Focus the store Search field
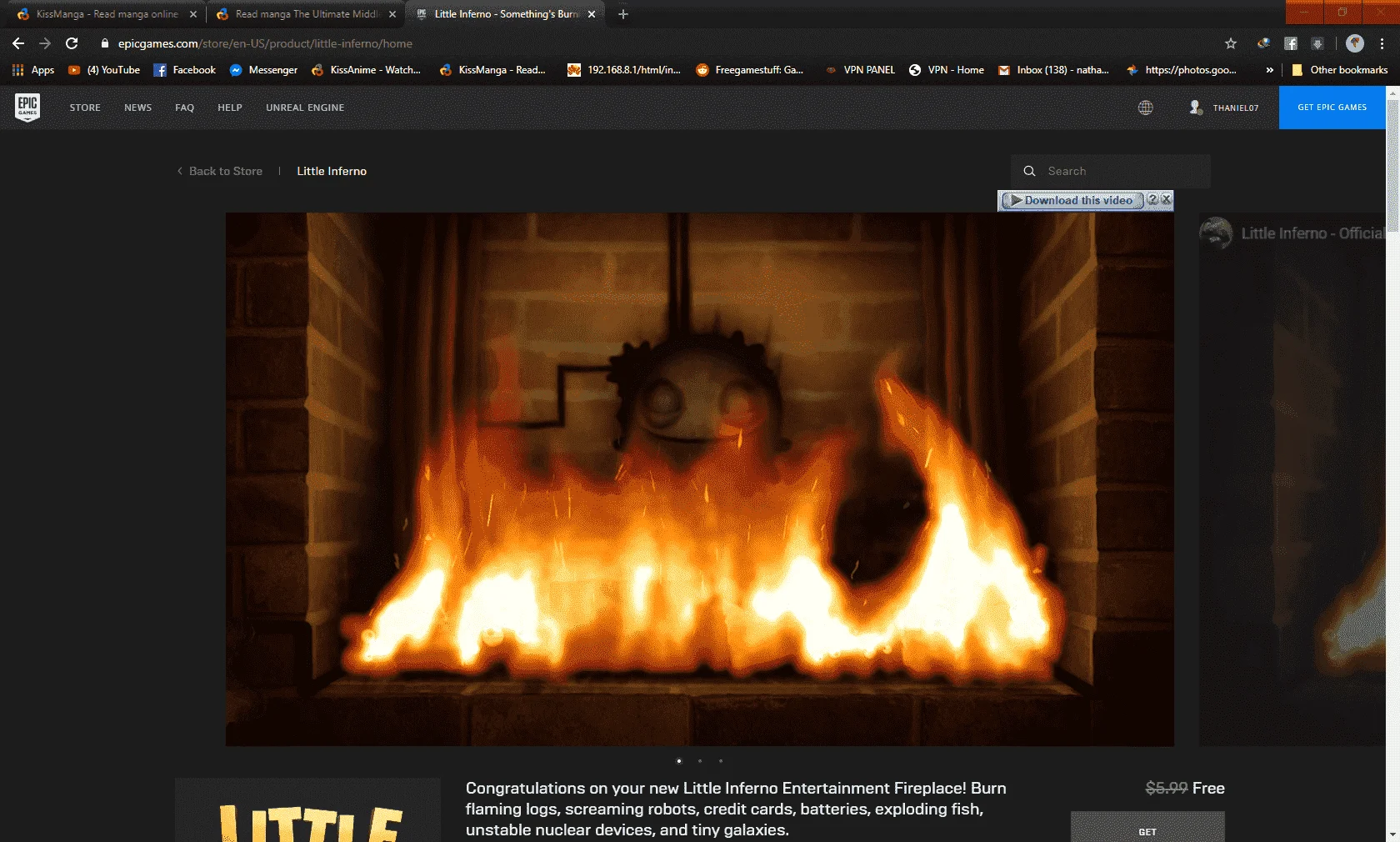 (1111, 171)
